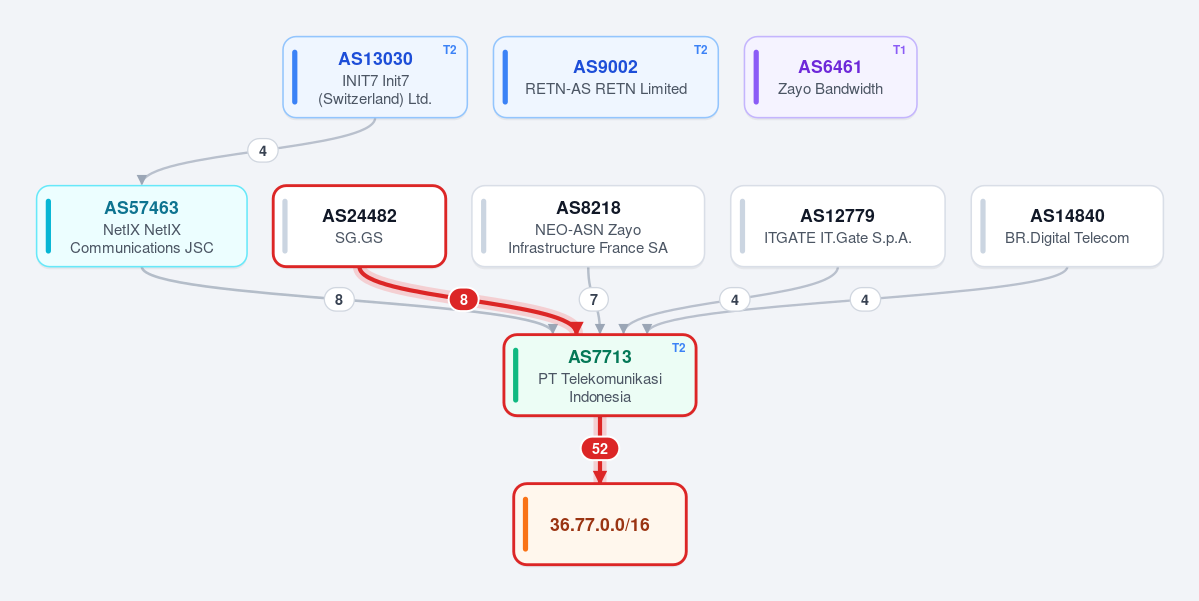Click the AS8218 NEO-ASN Zayo node

tap(588, 226)
